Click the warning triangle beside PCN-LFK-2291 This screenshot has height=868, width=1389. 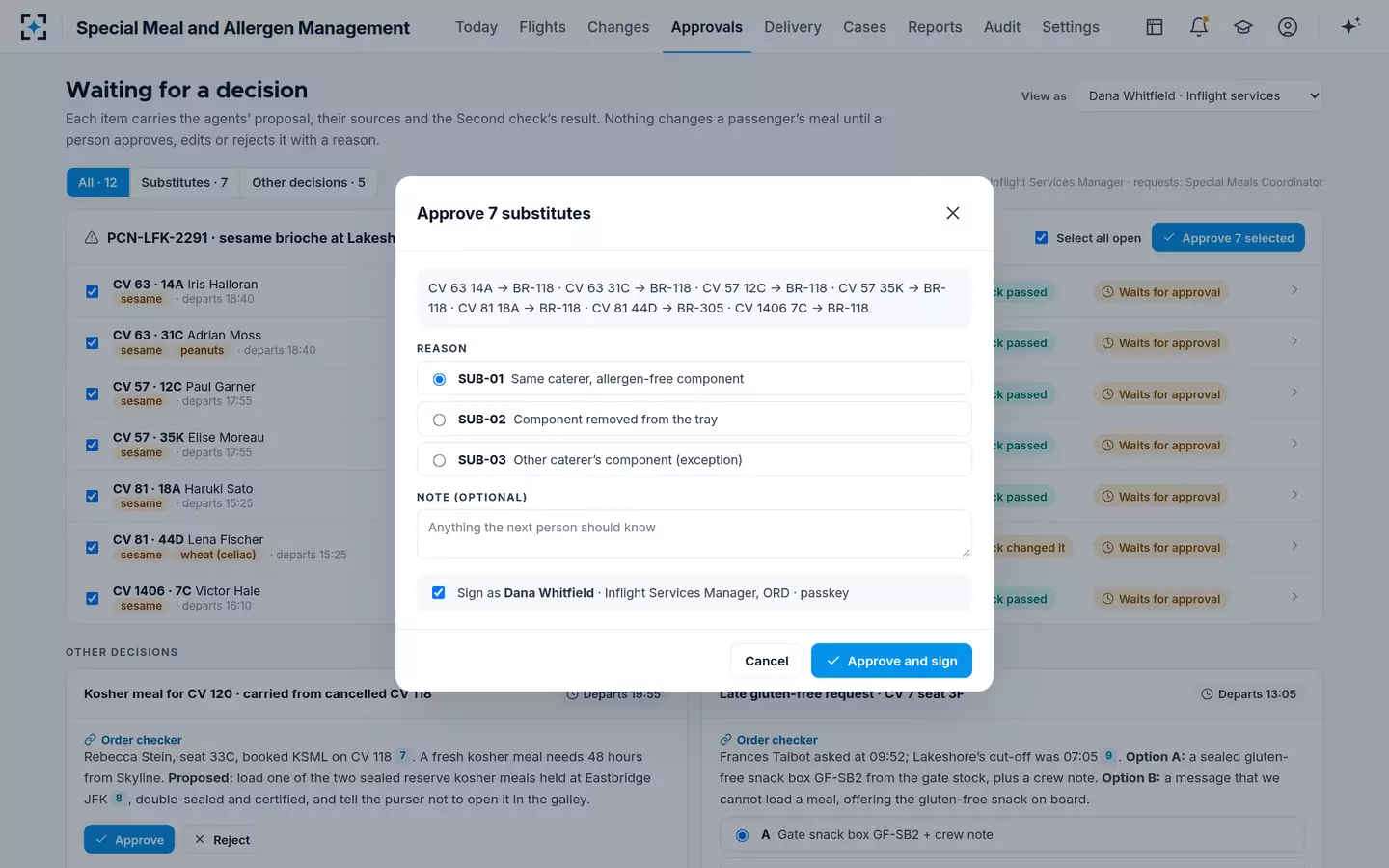tap(92, 238)
